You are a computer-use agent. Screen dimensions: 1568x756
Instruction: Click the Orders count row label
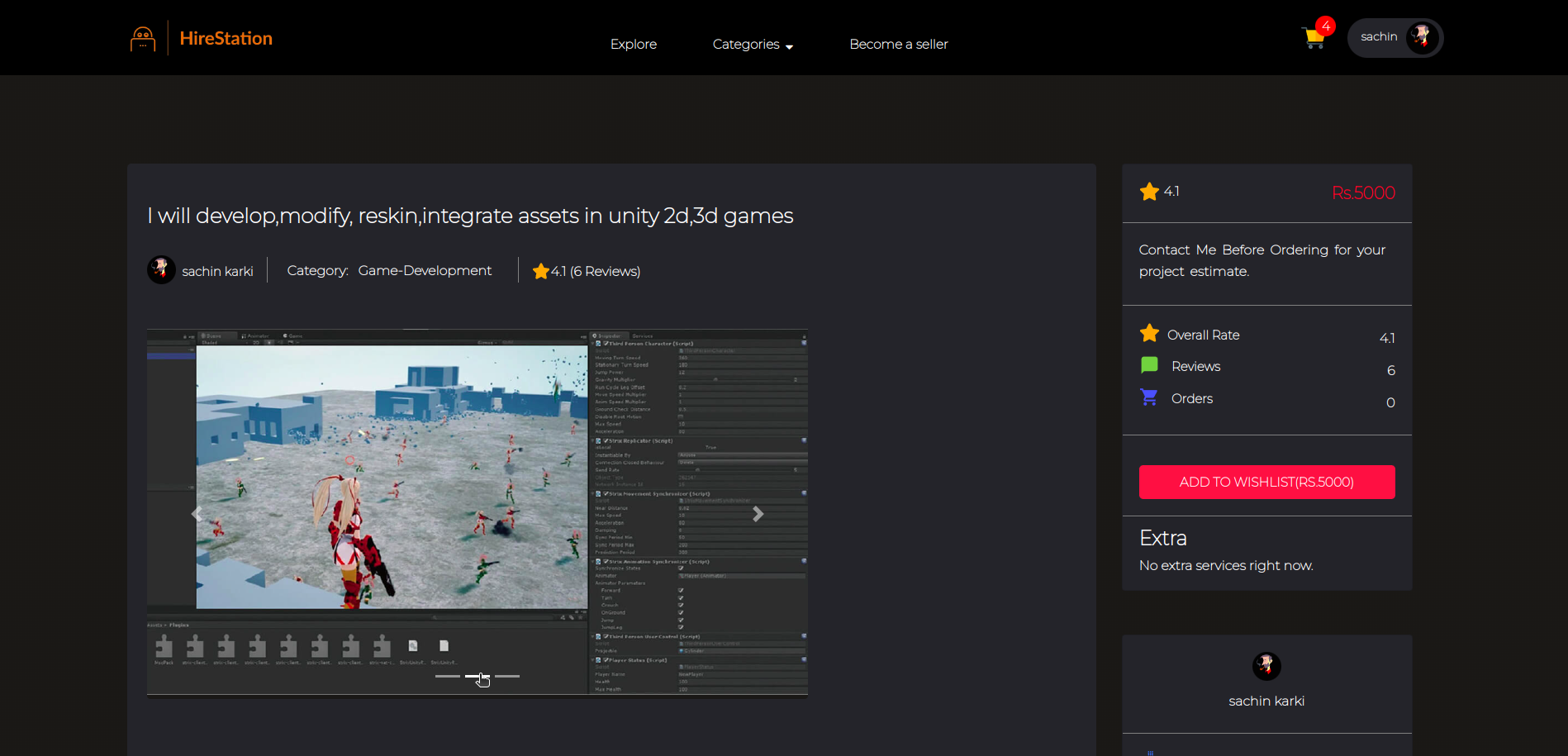1192,398
